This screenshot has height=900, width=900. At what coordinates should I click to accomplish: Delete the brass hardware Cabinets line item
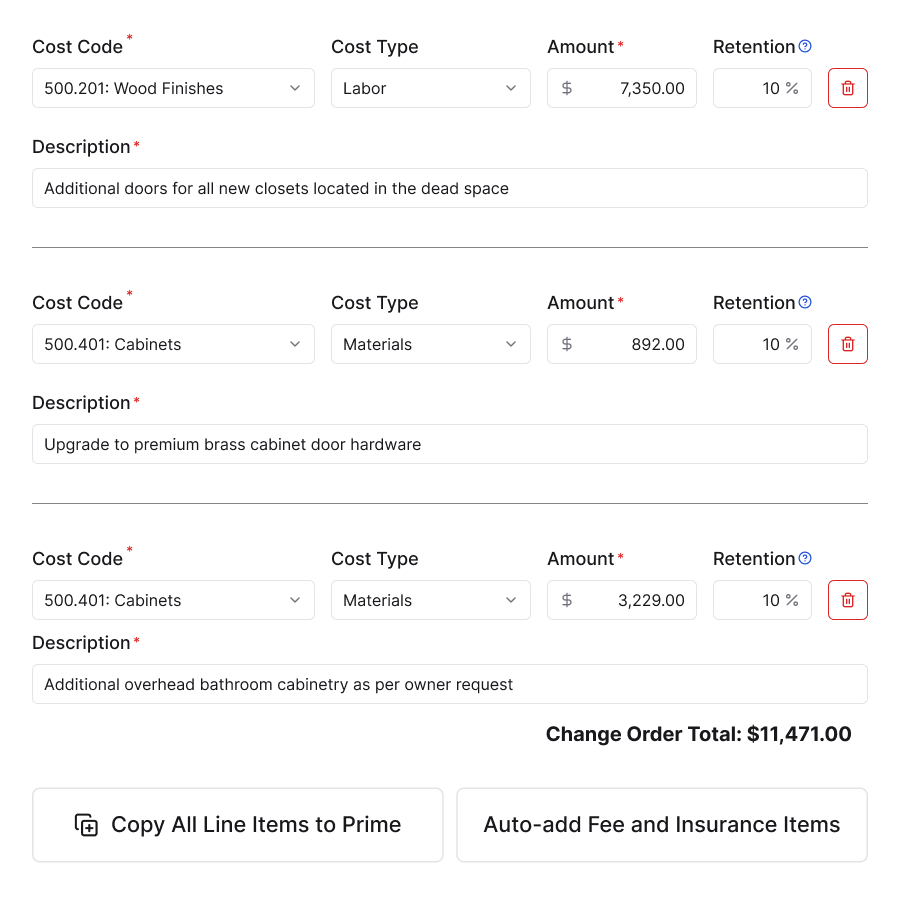847,344
